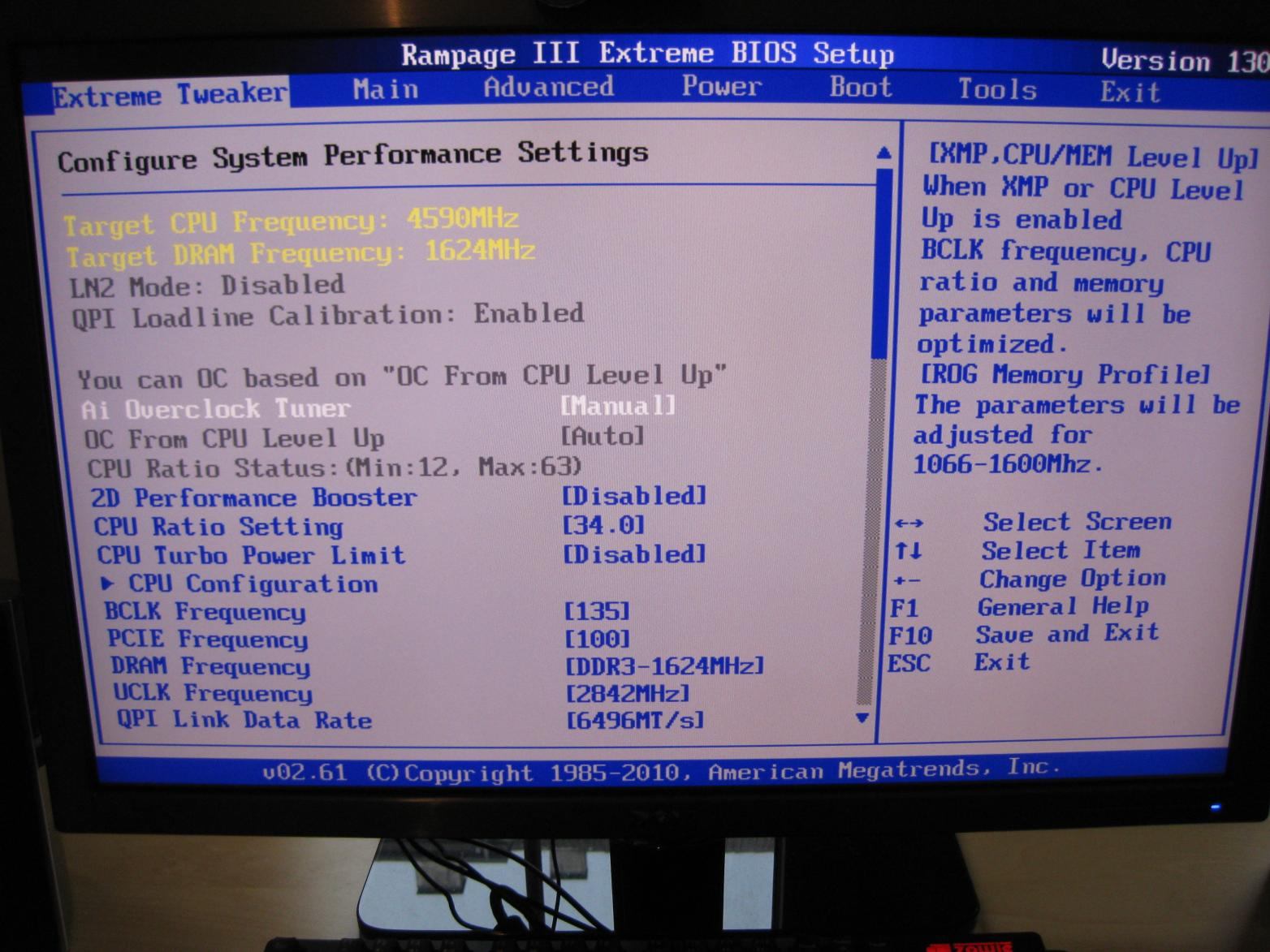Select the DRAM Frequency label
The image size is (1270, 952).
point(210,666)
